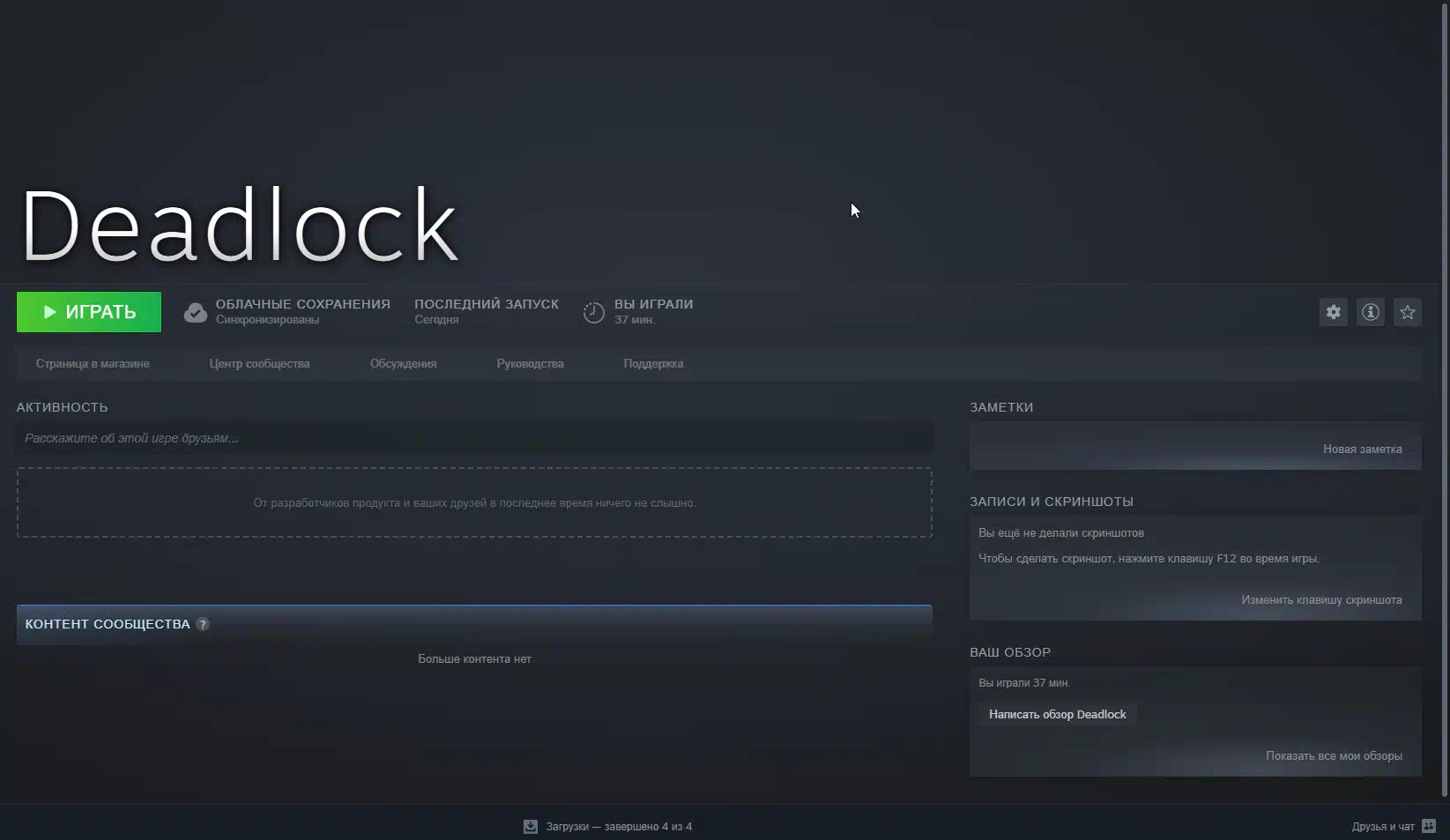1450x840 pixels.
Task: Click the clock playtime icon
Action: (594, 313)
